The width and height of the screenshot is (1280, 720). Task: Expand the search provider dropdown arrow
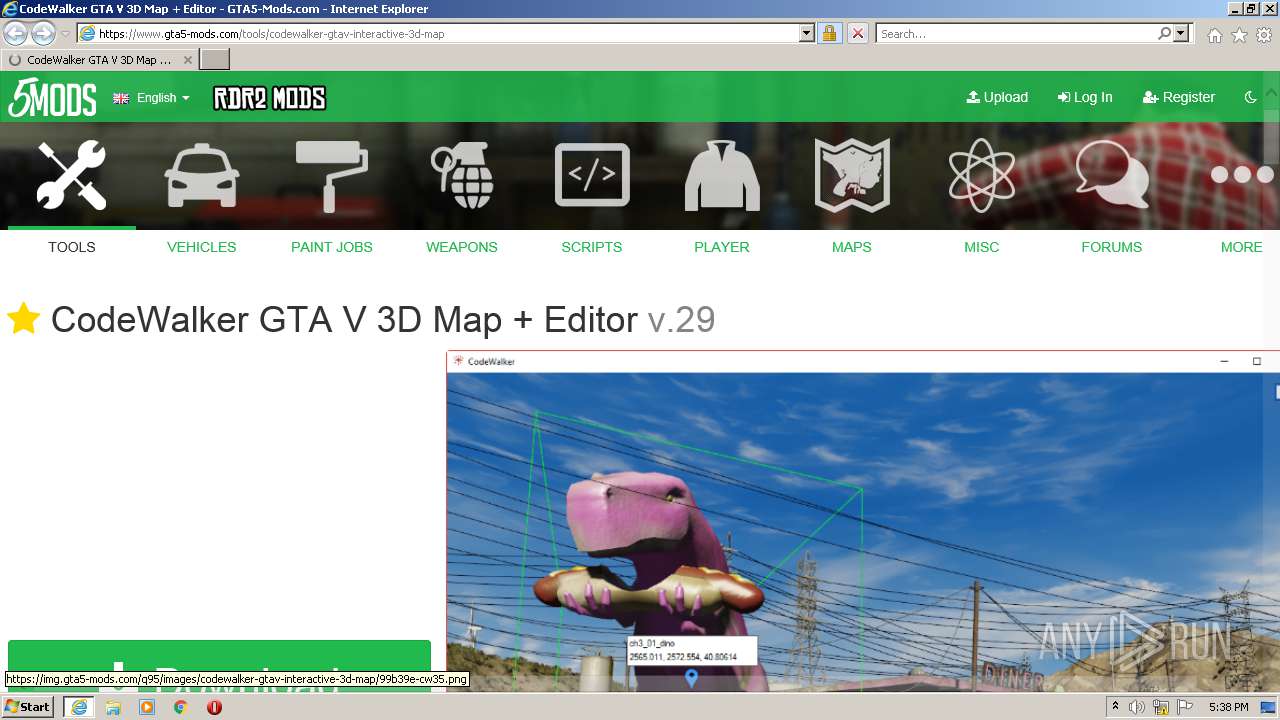(x=1182, y=33)
